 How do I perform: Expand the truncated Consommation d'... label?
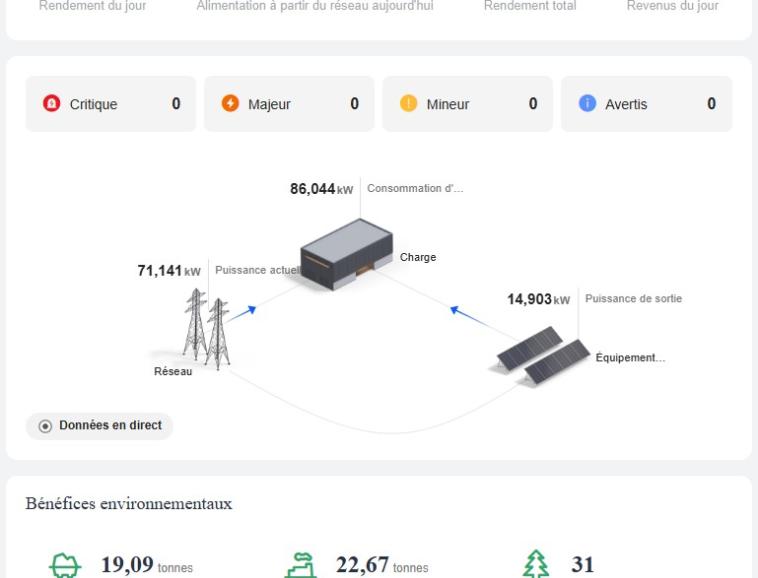click(415, 188)
